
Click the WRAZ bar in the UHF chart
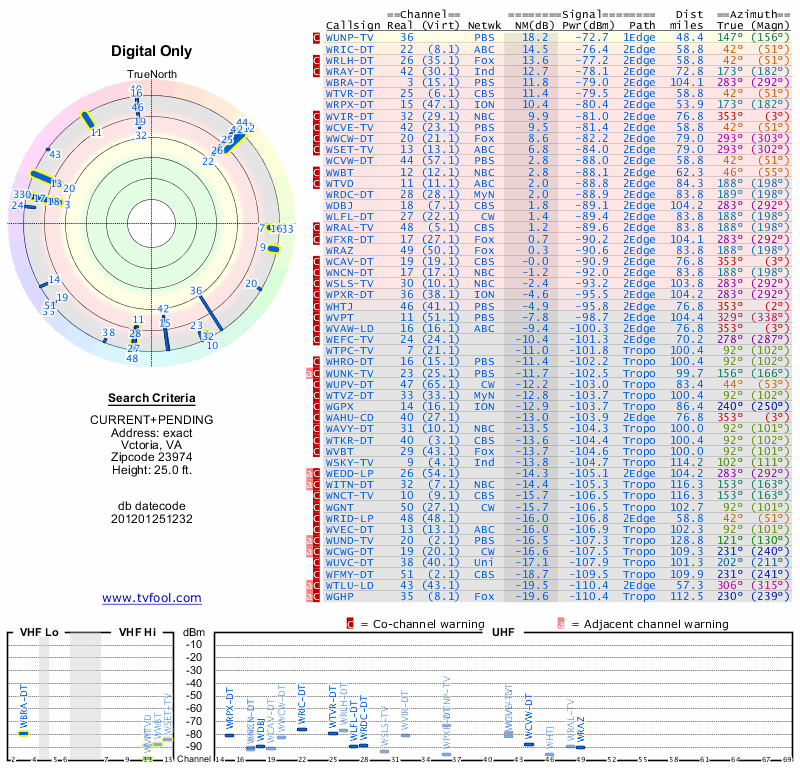pyautogui.click(x=579, y=746)
